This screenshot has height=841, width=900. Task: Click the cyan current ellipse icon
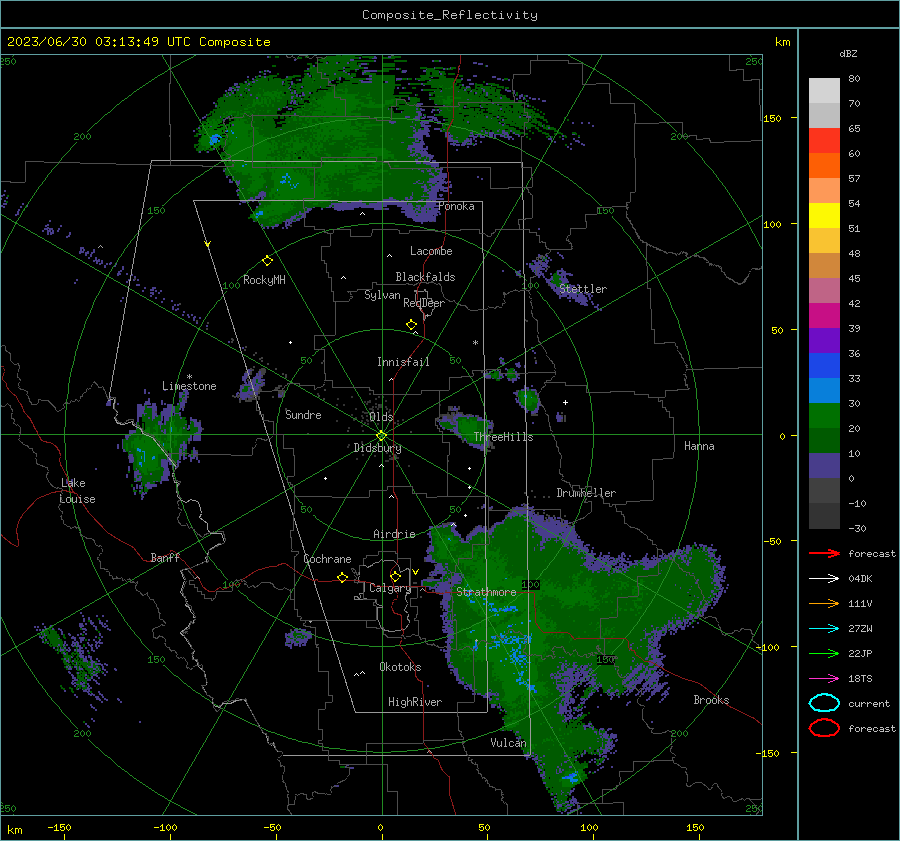point(824,703)
